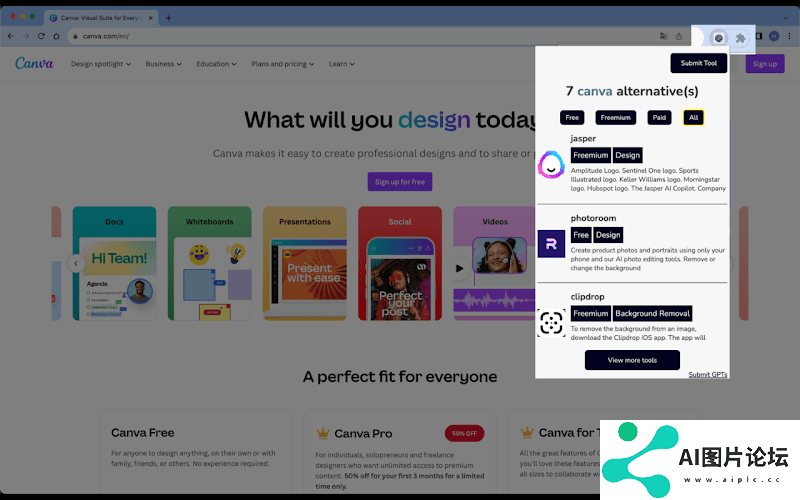This screenshot has height=500, width=800.
Task: Click the purple Sign up button
Action: point(765,64)
